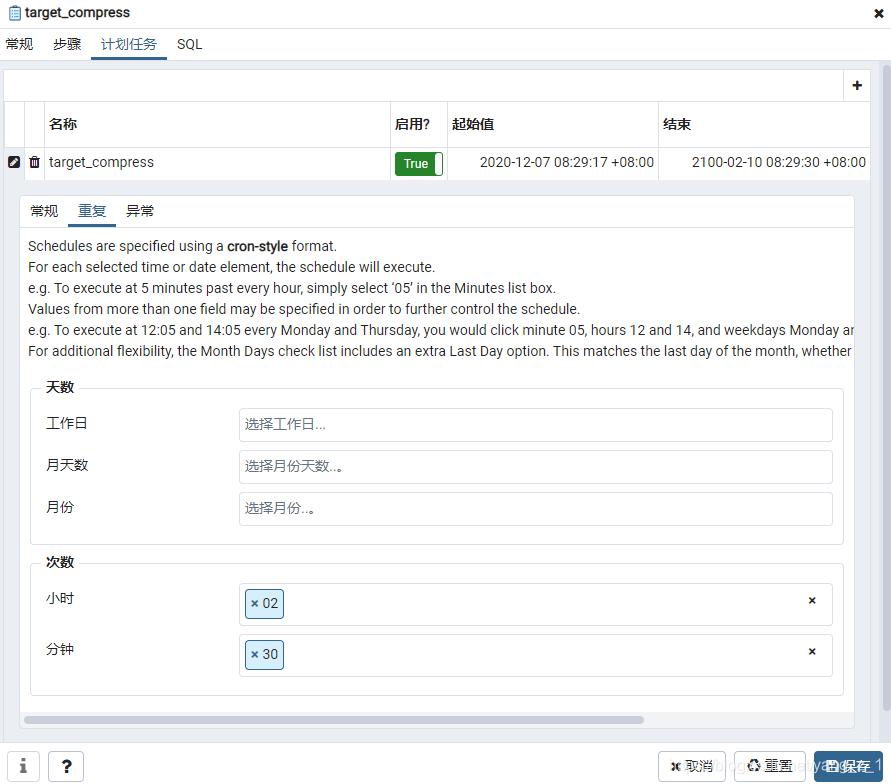Clear all selected hours
The height and width of the screenshot is (784, 891).
point(812,600)
